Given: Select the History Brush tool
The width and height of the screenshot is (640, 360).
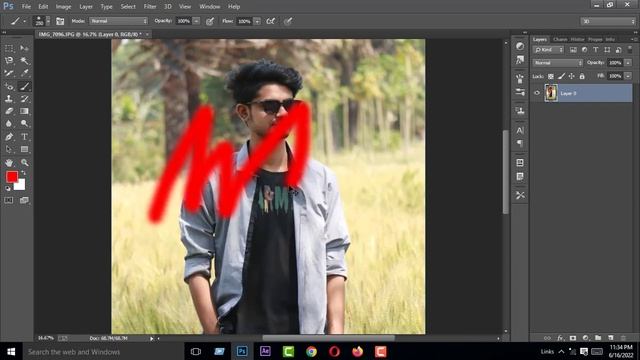Looking at the screenshot, I should pos(24,99).
